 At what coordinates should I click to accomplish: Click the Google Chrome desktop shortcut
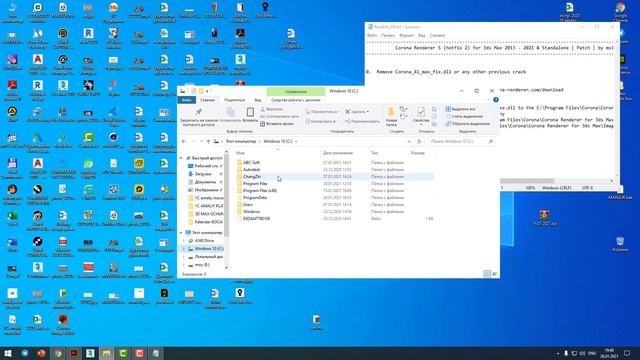pos(620,12)
